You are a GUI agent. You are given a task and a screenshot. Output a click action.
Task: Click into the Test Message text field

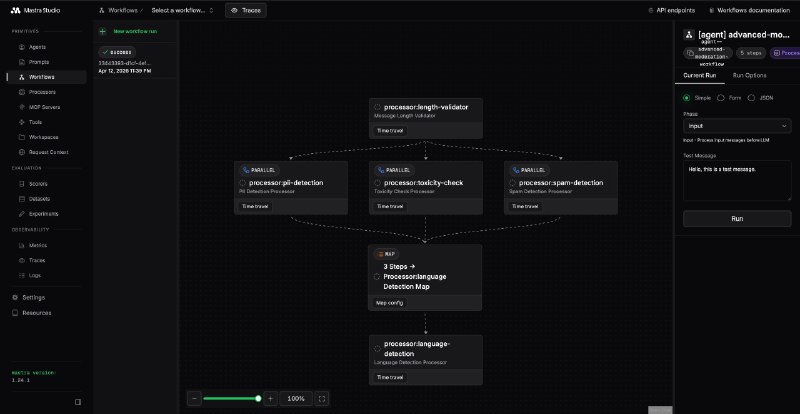[737, 180]
